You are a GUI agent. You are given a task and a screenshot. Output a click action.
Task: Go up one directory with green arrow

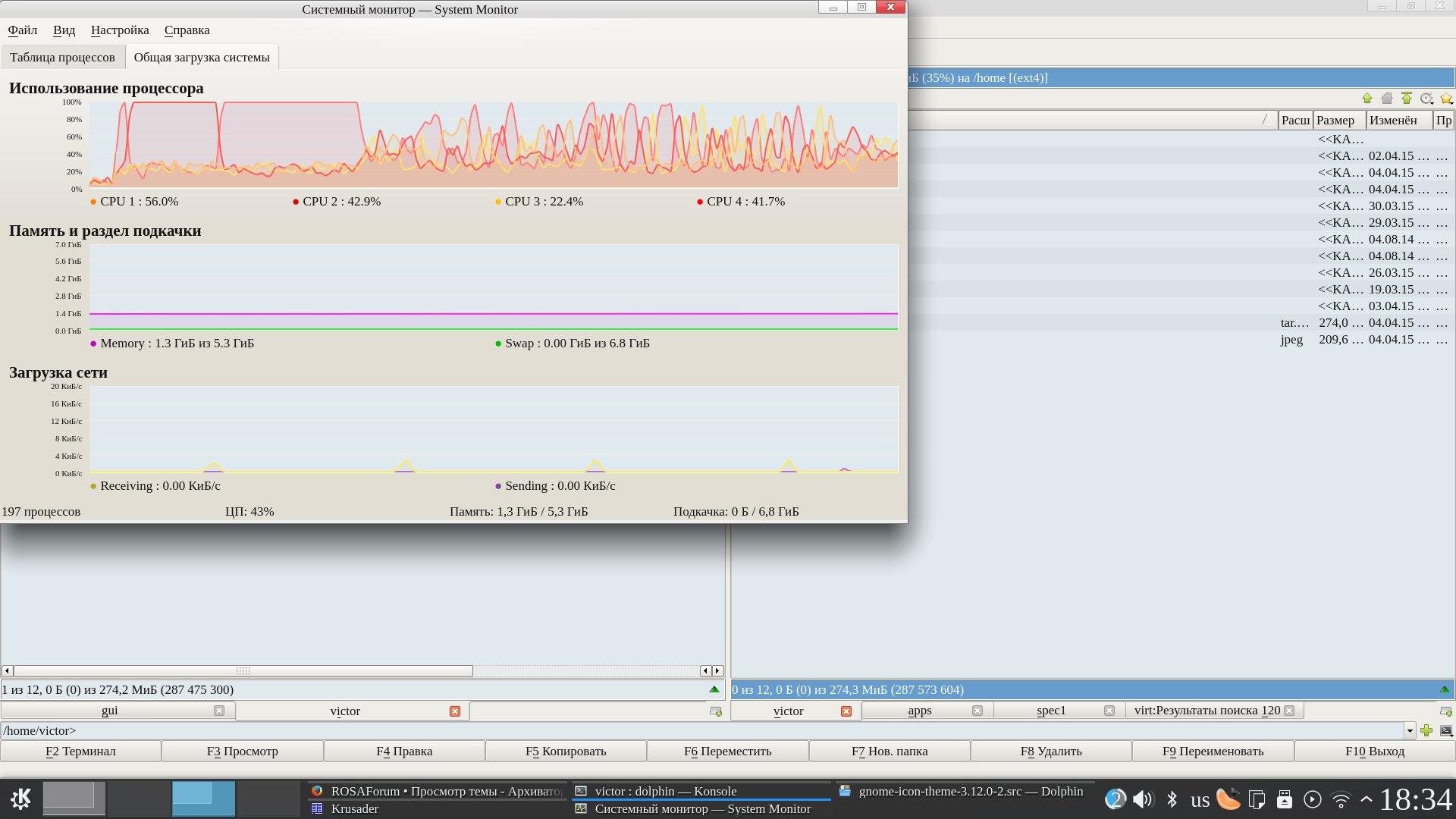pyautogui.click(x=1367, y=99)
